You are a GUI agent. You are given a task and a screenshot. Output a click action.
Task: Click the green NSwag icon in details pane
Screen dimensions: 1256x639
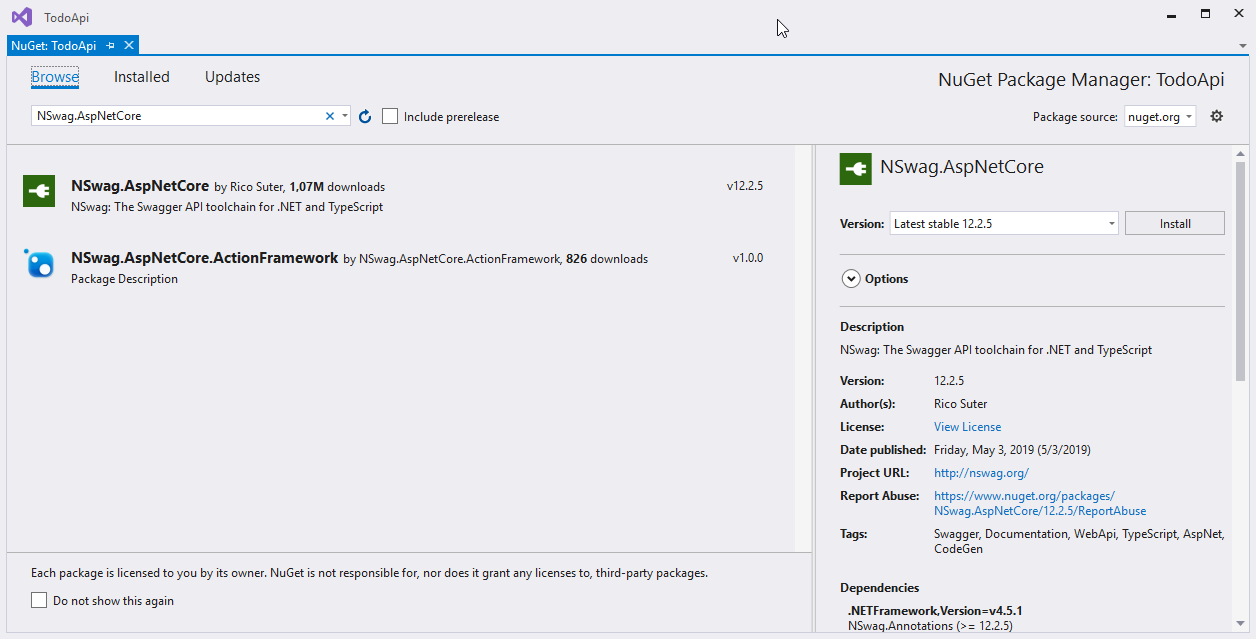click(x=856, y=169)
